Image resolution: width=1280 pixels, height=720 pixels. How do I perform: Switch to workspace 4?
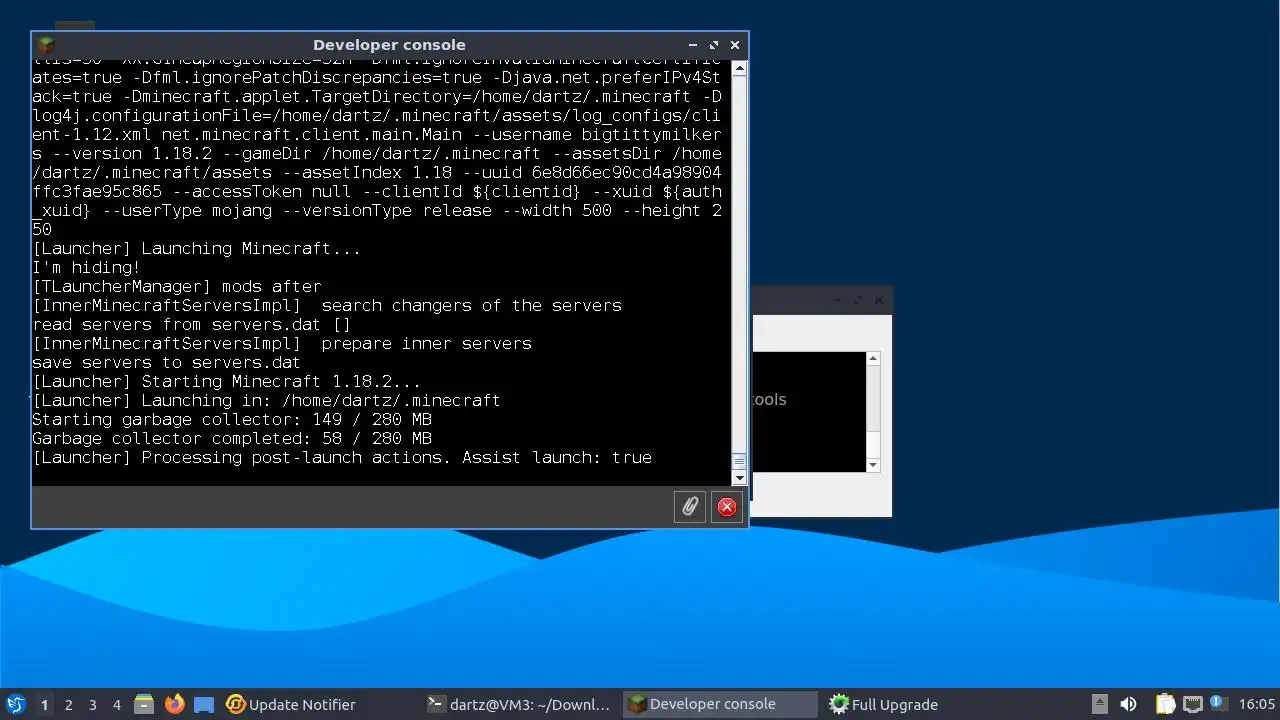(116, 705)
